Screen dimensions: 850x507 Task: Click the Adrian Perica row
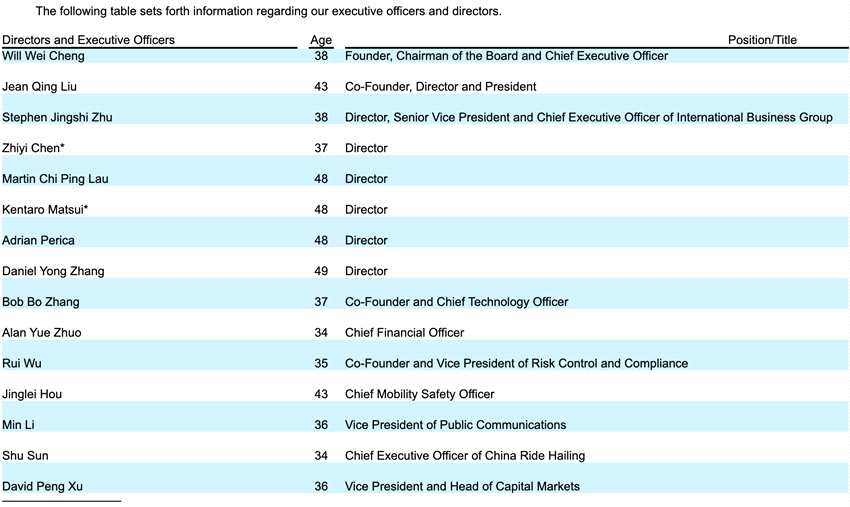point(425,240)
